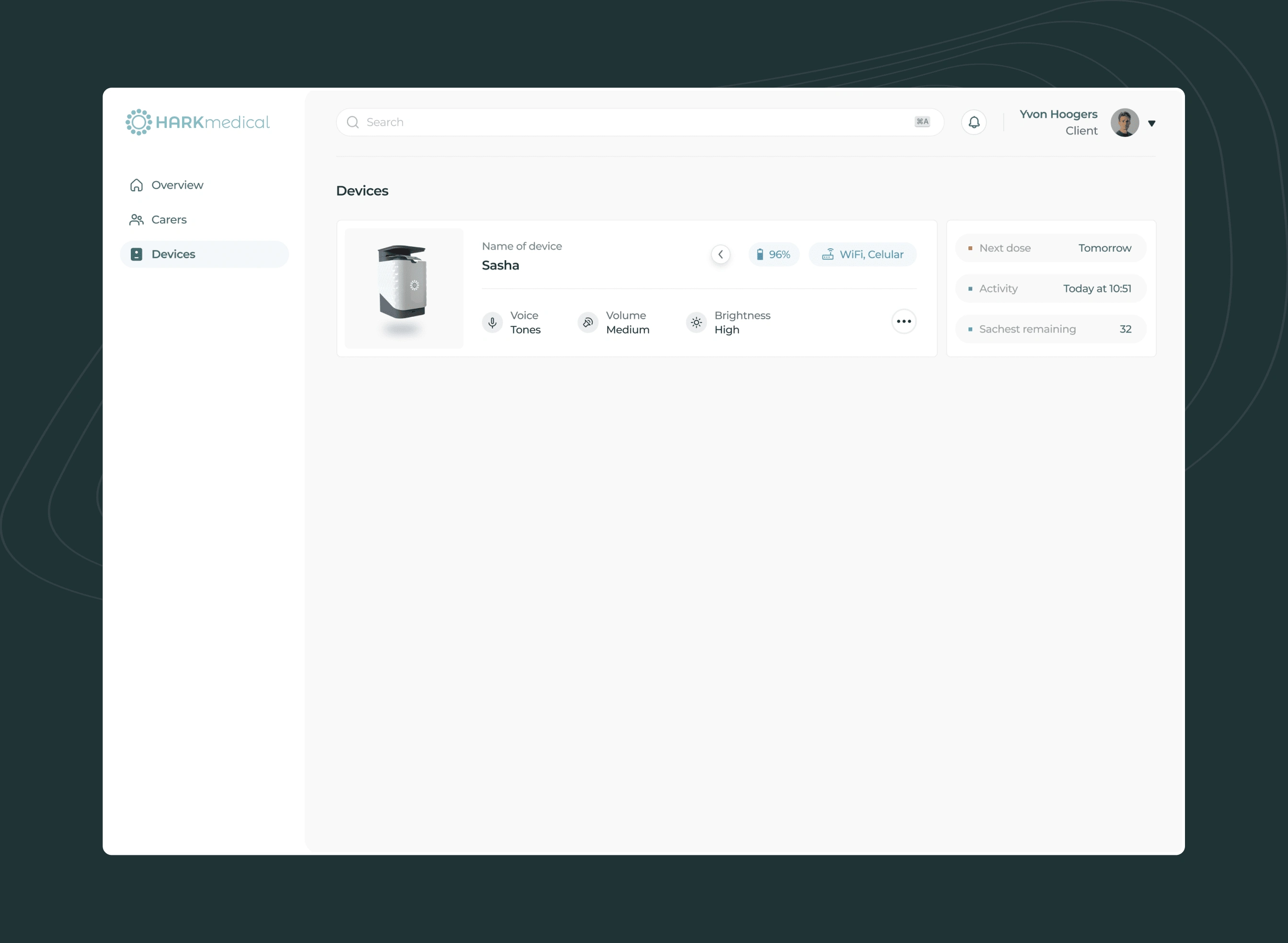Click the Next dose Tomorrow row
The image size is (1288, 943).
click(1051, 248)
